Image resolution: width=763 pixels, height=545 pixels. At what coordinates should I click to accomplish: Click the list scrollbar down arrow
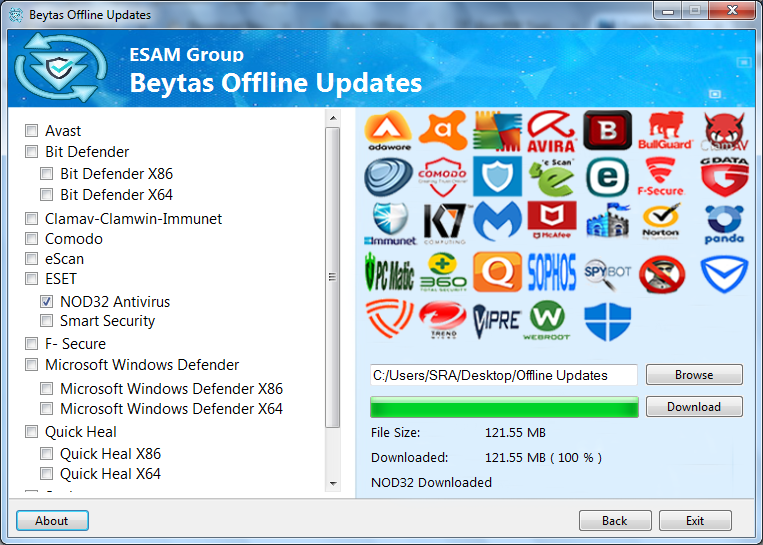click(x=333, y=483)
